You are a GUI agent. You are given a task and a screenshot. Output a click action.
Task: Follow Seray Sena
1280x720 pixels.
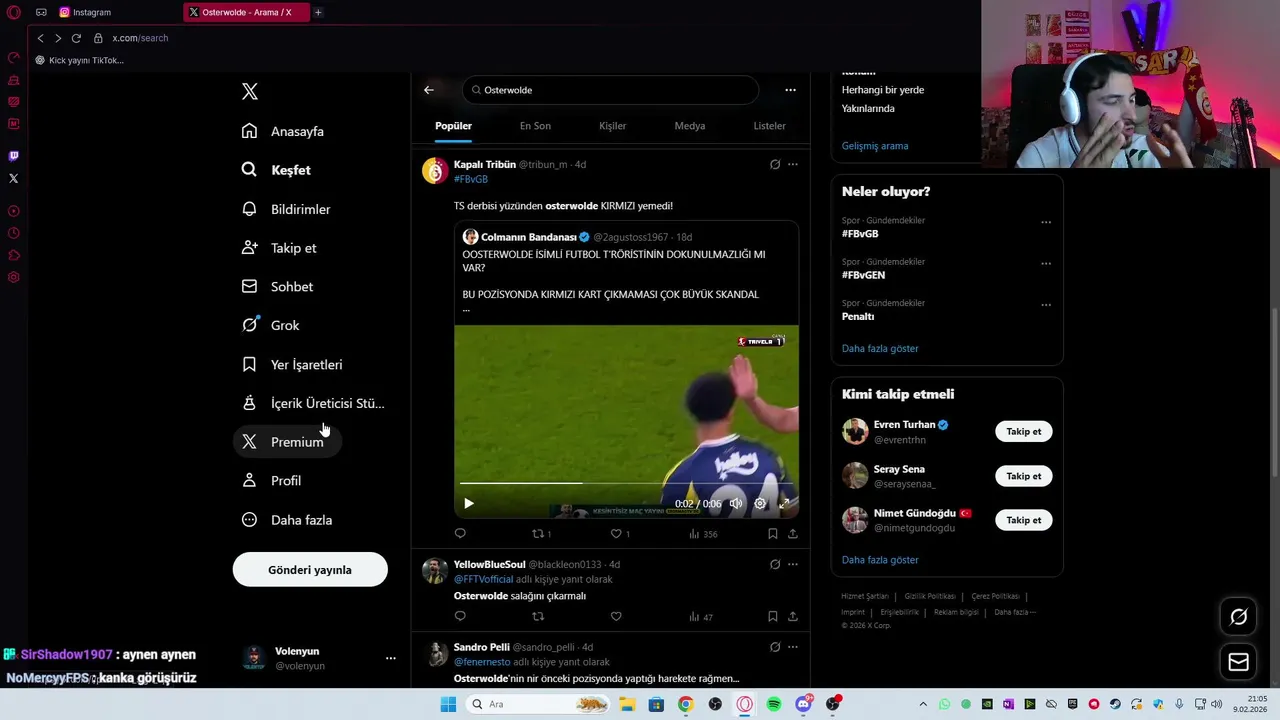(x=1023, y=476)
